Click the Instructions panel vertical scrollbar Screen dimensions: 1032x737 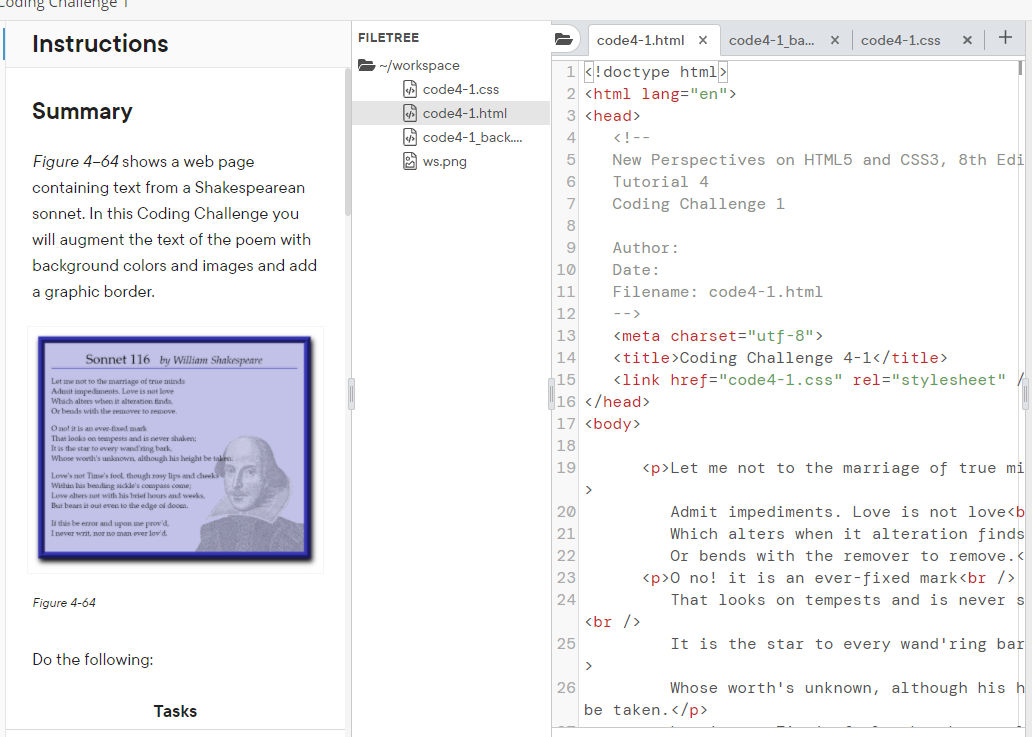click(x=348, y=141)
